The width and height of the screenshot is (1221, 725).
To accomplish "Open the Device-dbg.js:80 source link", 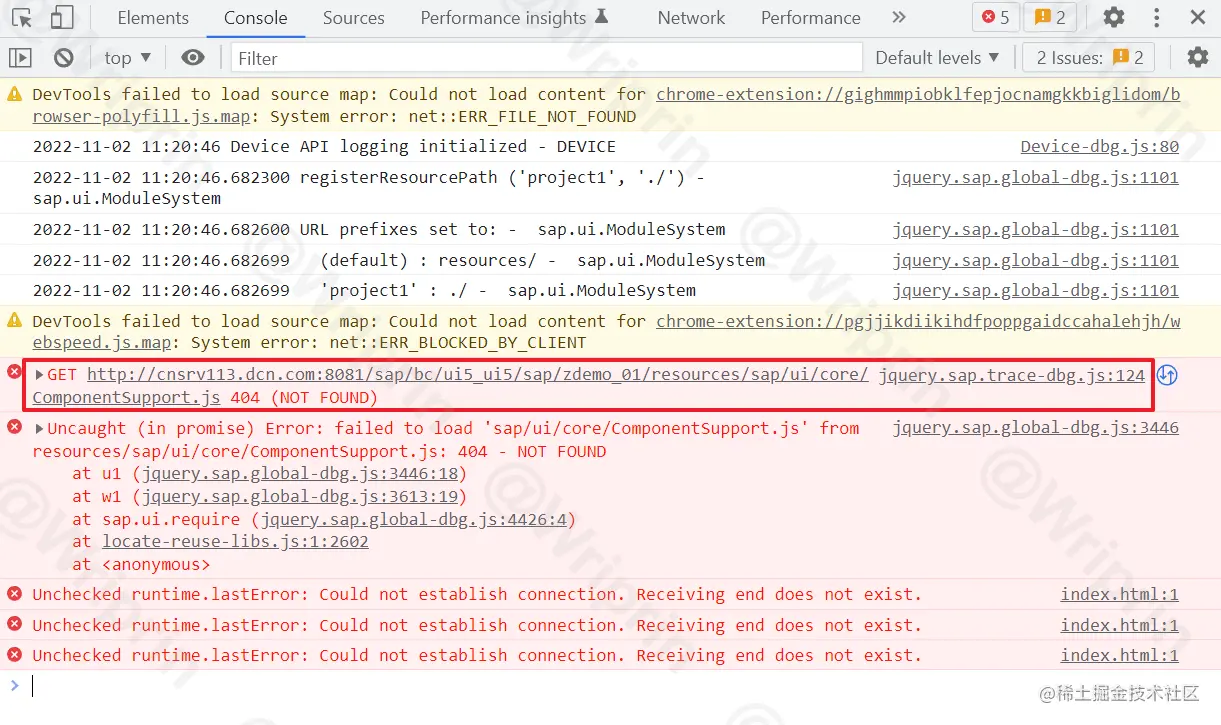I will pos(1099,146).
